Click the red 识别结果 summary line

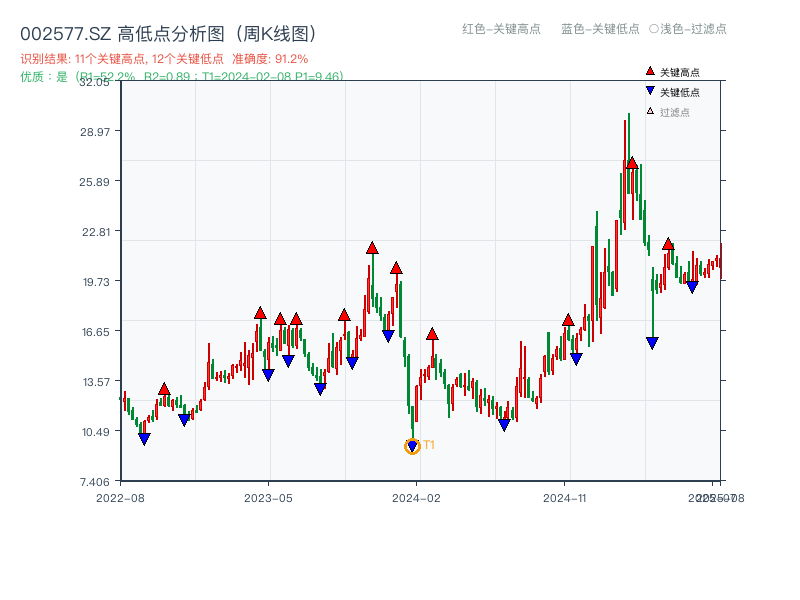pyautogui.click(x=164, y=59)
